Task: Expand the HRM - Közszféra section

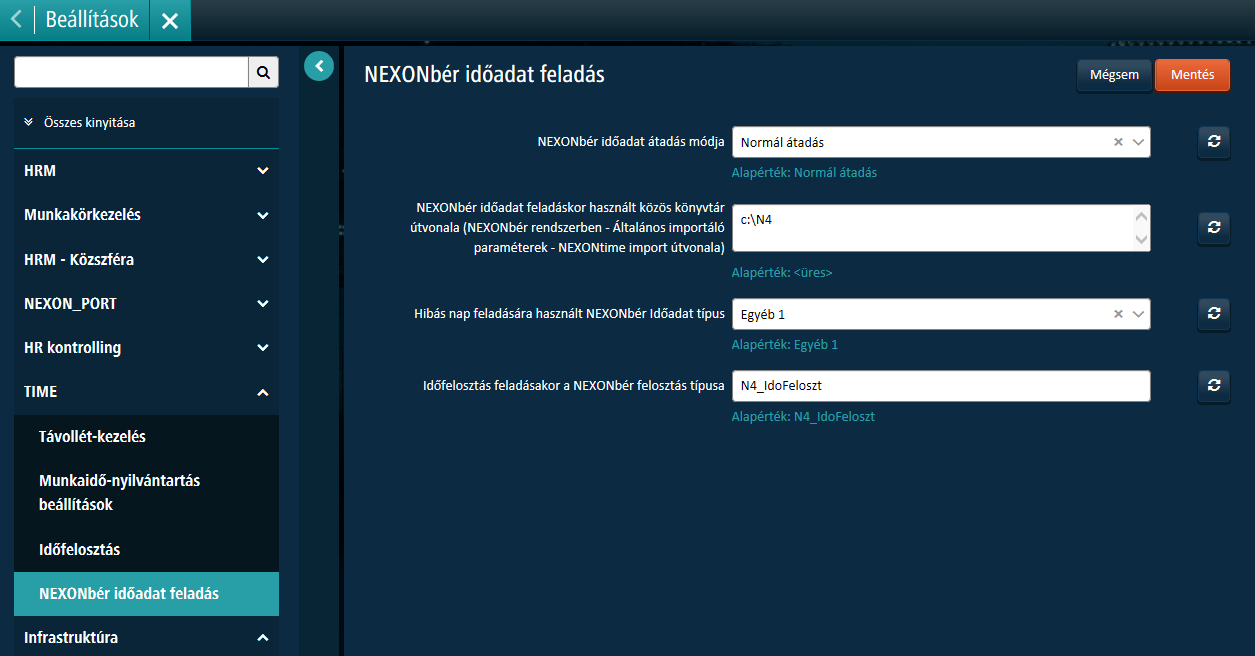Action: click(x=146, y=259)
